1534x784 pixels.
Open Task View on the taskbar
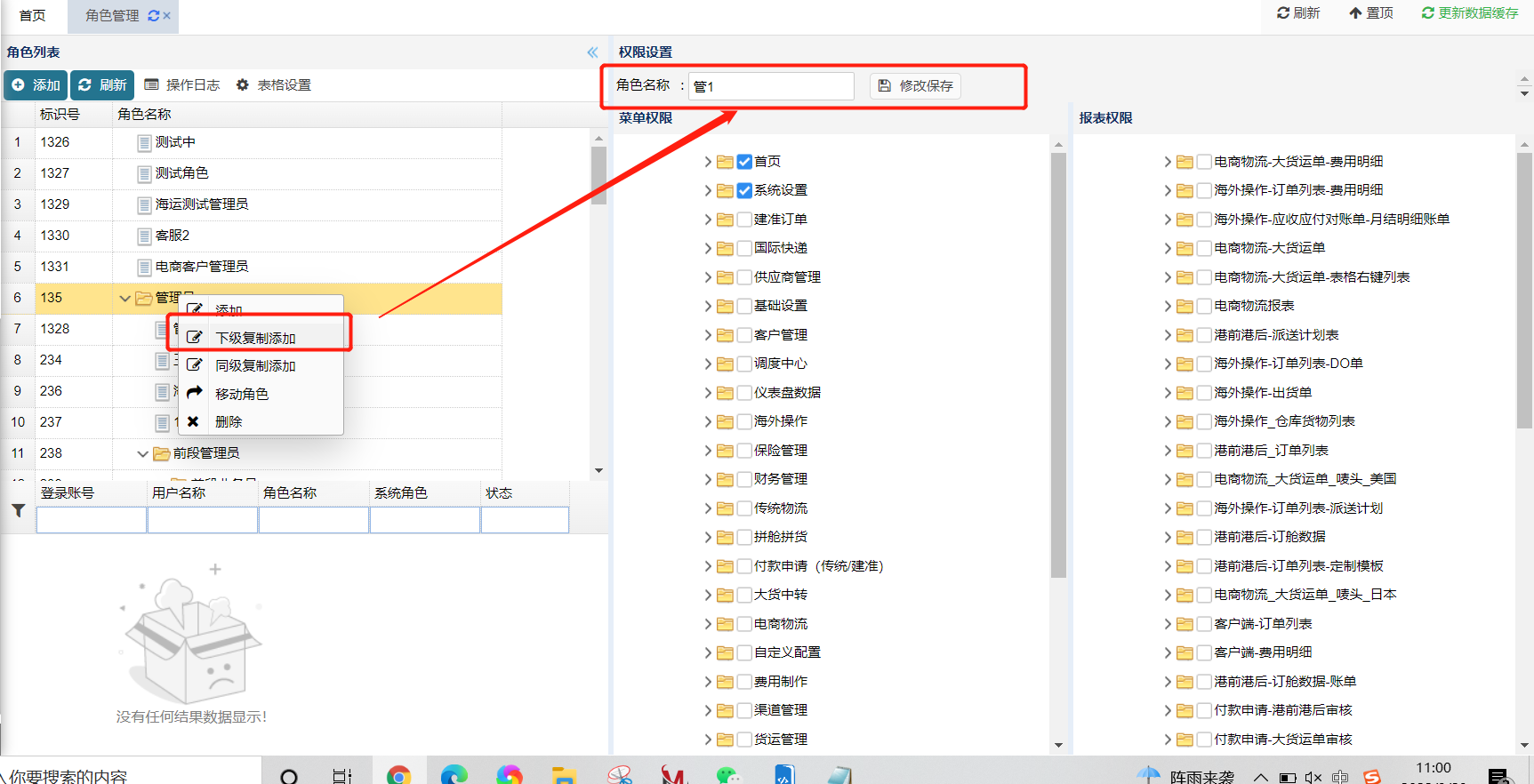click(x=342, y=776)
